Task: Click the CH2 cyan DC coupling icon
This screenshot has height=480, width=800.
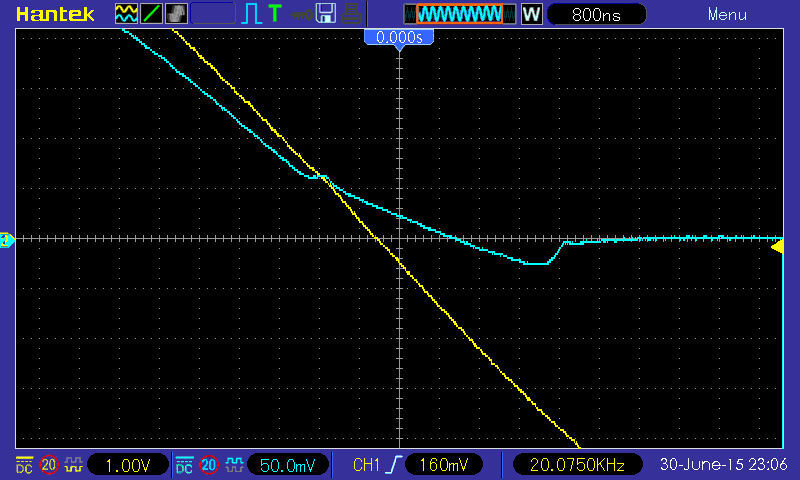Action: pyautogui.click(x=184, y=465)
